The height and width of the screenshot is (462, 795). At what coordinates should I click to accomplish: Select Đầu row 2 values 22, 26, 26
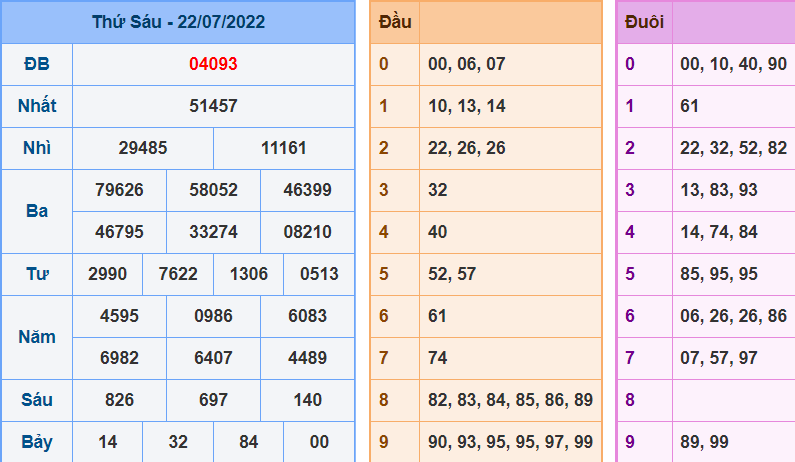[466, 148]
